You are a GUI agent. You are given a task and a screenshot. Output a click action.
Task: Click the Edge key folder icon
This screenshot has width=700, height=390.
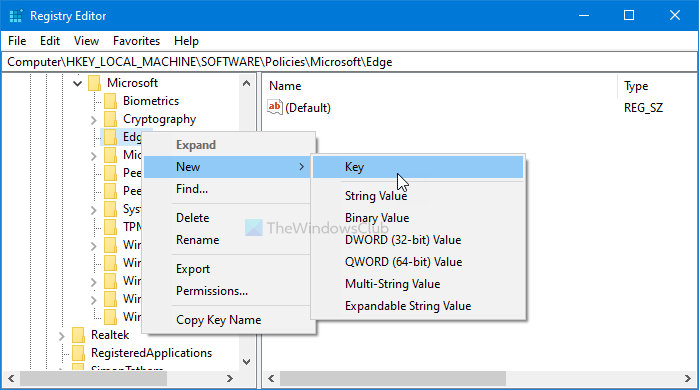tap(110, 137)
